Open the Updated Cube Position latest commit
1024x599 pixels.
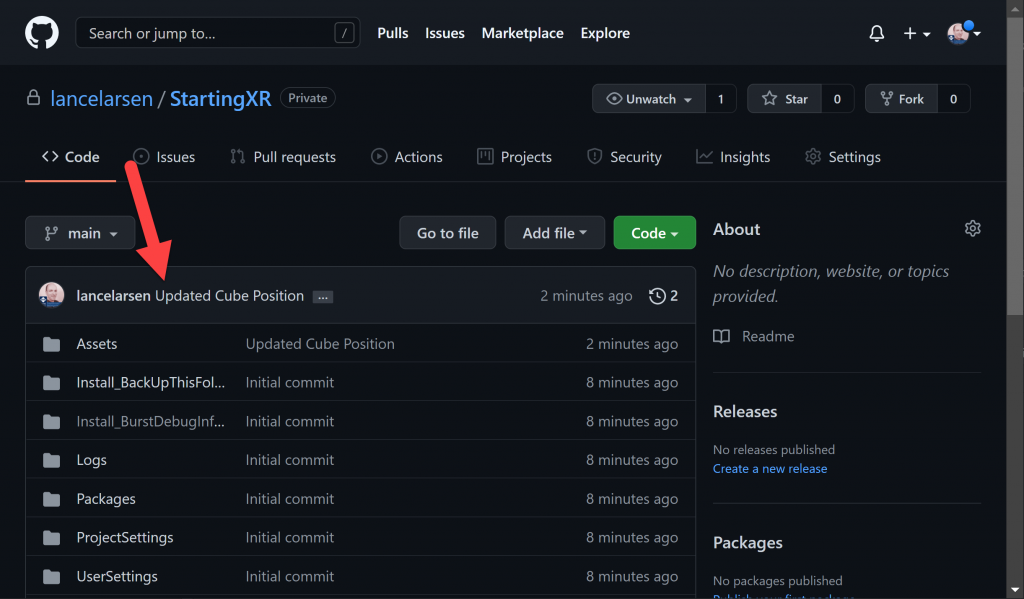coord(229,296)
